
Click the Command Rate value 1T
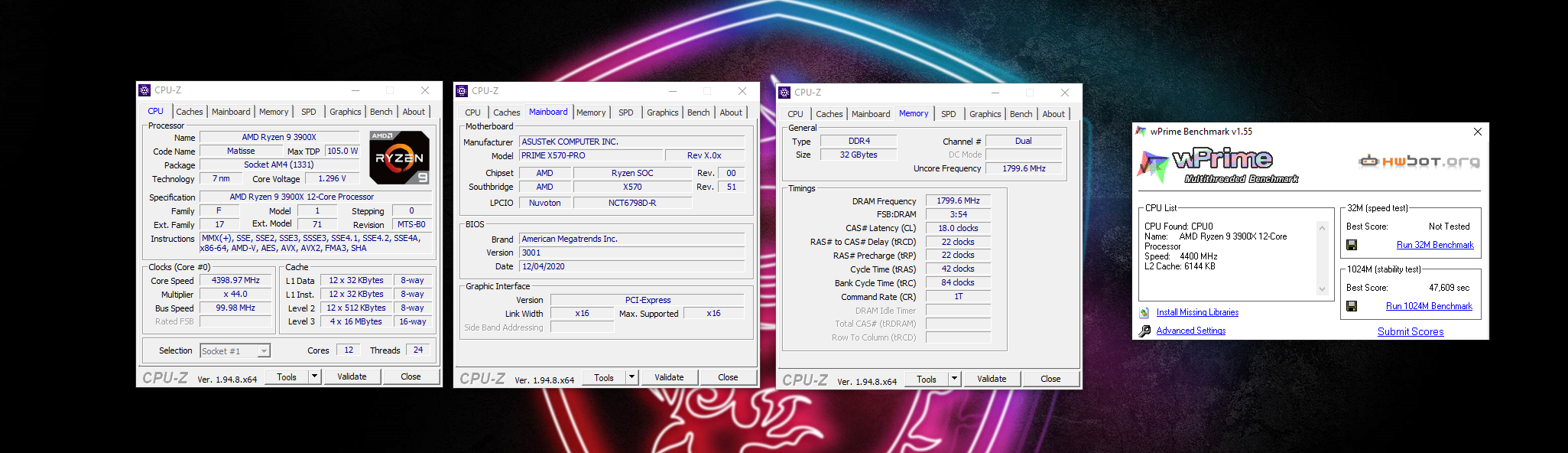click(958, 296)
